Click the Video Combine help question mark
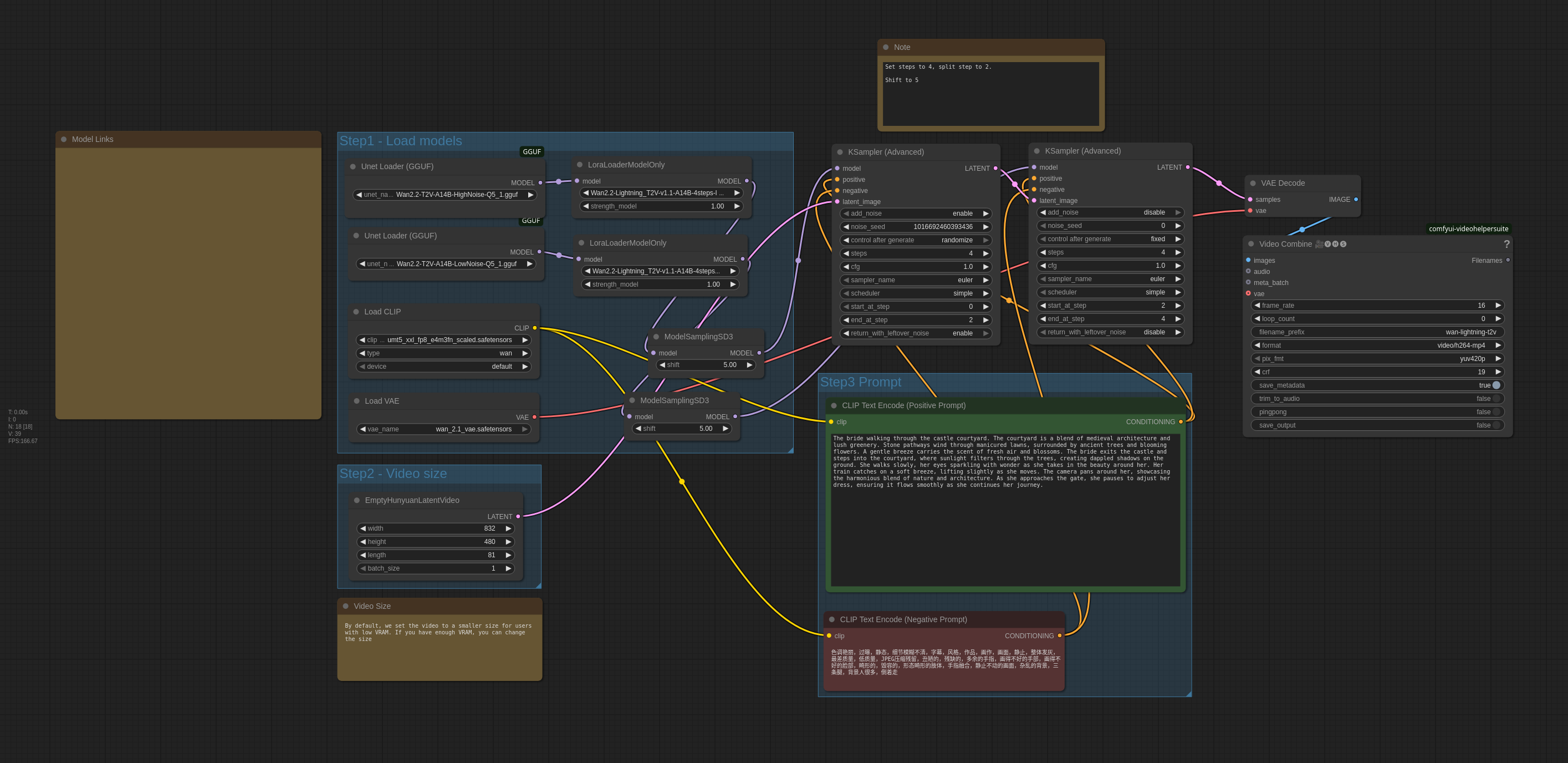The width and height of the screenshot is (1568, 763). 1506,244
